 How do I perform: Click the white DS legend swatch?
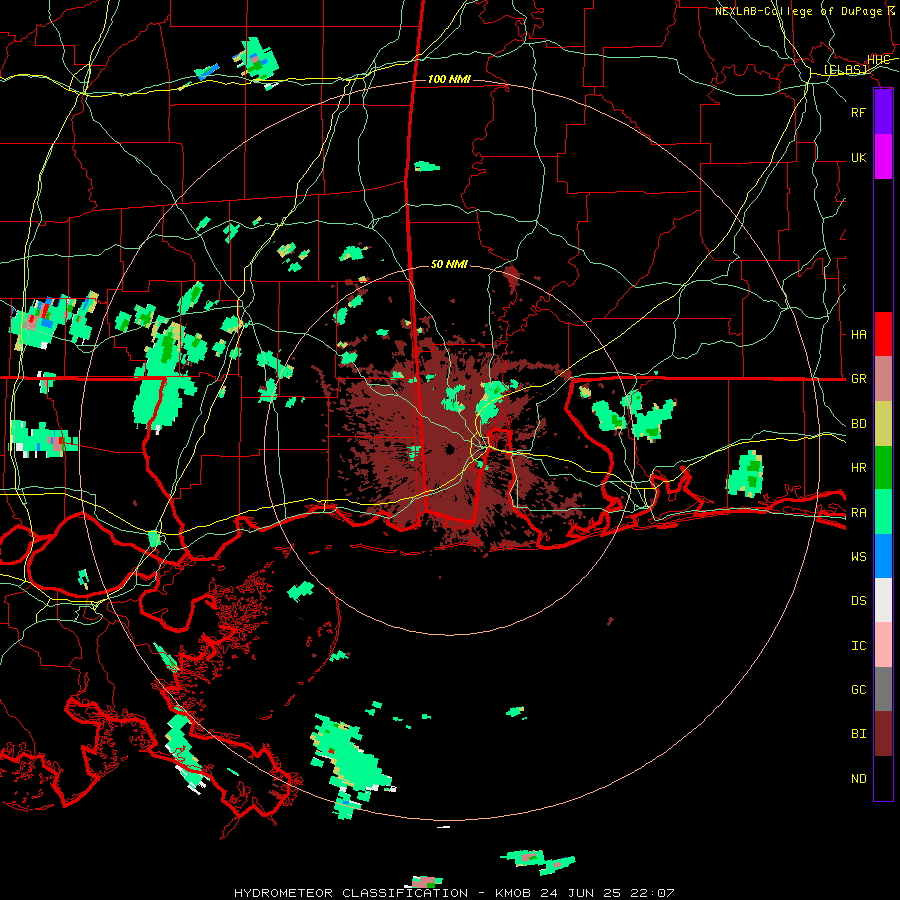tap(883, 600)
